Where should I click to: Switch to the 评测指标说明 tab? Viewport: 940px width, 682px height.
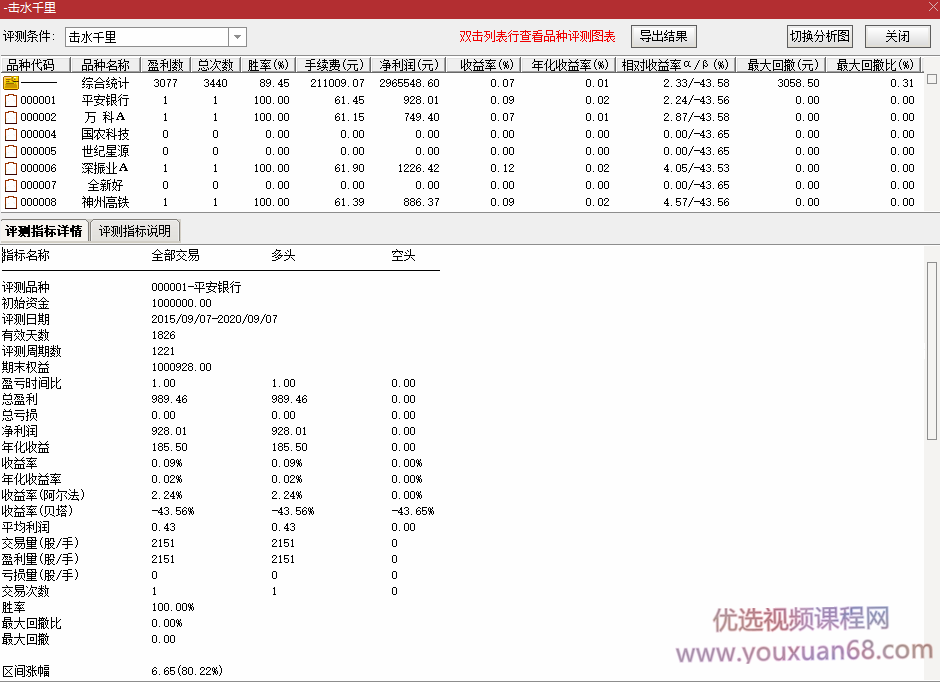134,229
